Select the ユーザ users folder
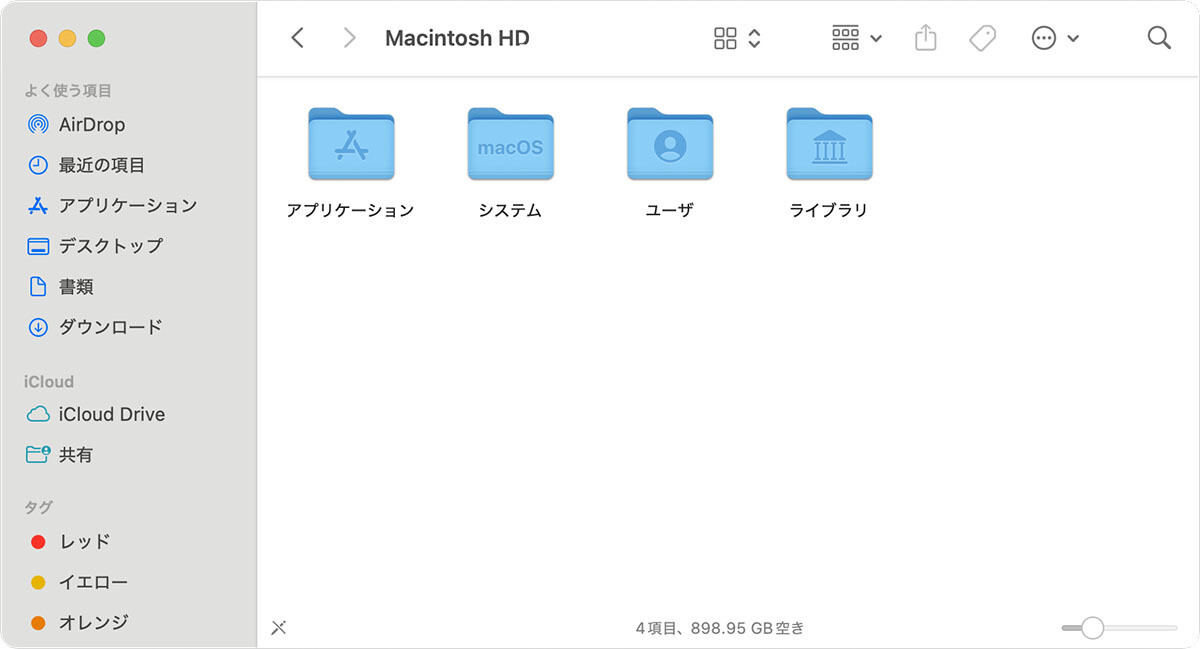Image resolution: width=1200 pixels, height=649 pixels. click(670, 145)
